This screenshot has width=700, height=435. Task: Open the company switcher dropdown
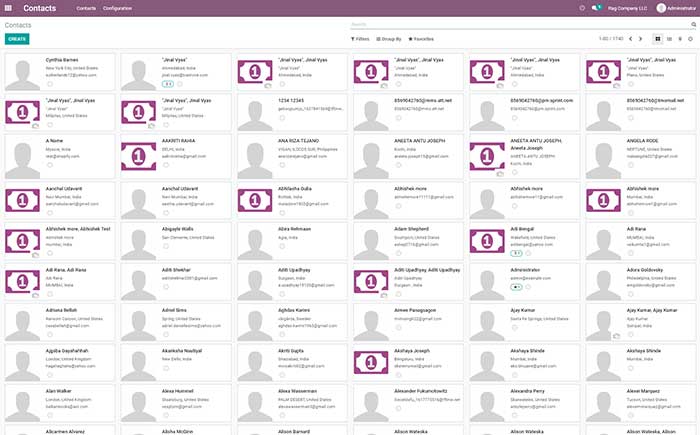pos(627,8)
